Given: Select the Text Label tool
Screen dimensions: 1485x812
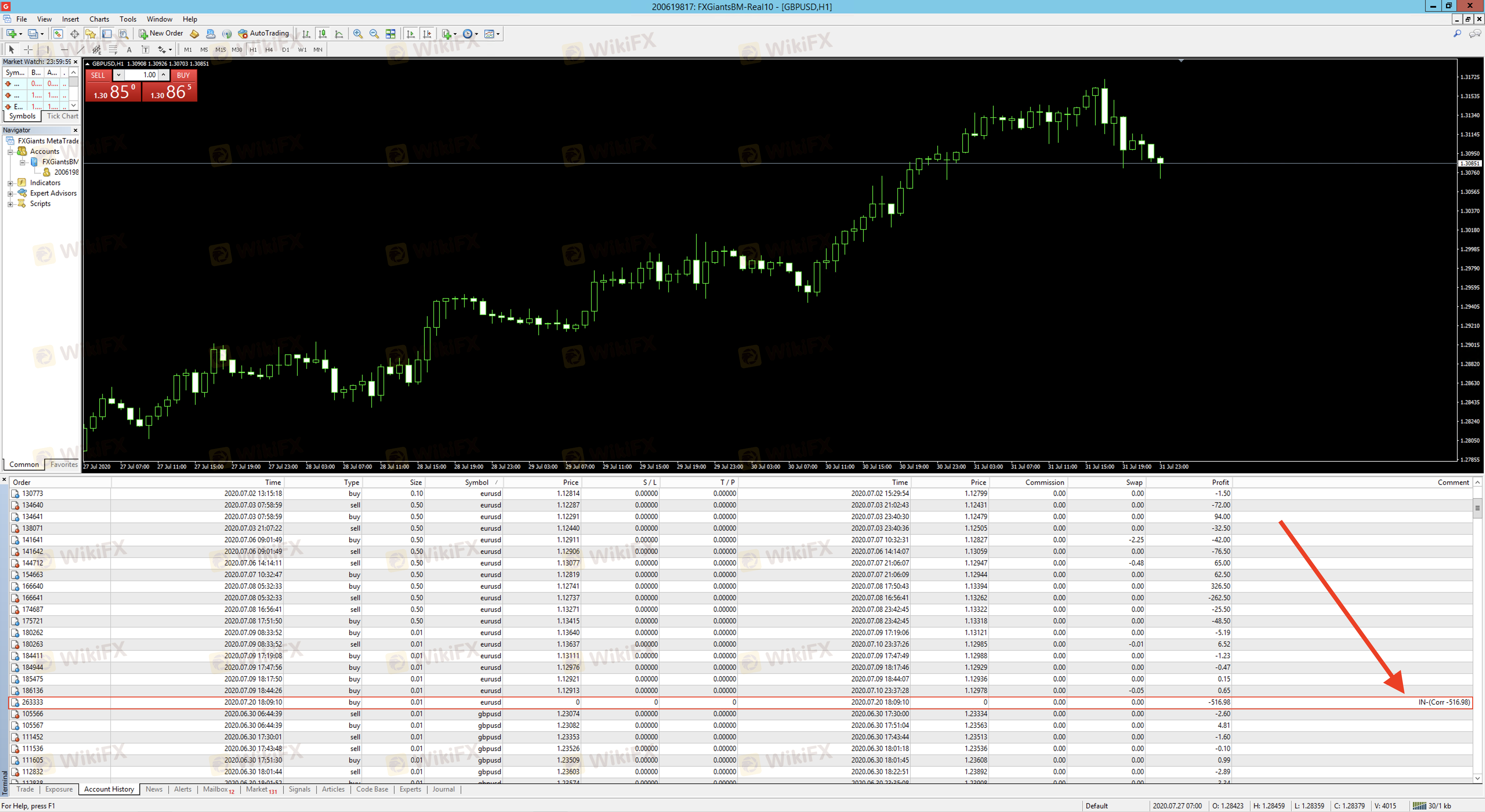Looking at the screenshot, I should coord(145,50).
